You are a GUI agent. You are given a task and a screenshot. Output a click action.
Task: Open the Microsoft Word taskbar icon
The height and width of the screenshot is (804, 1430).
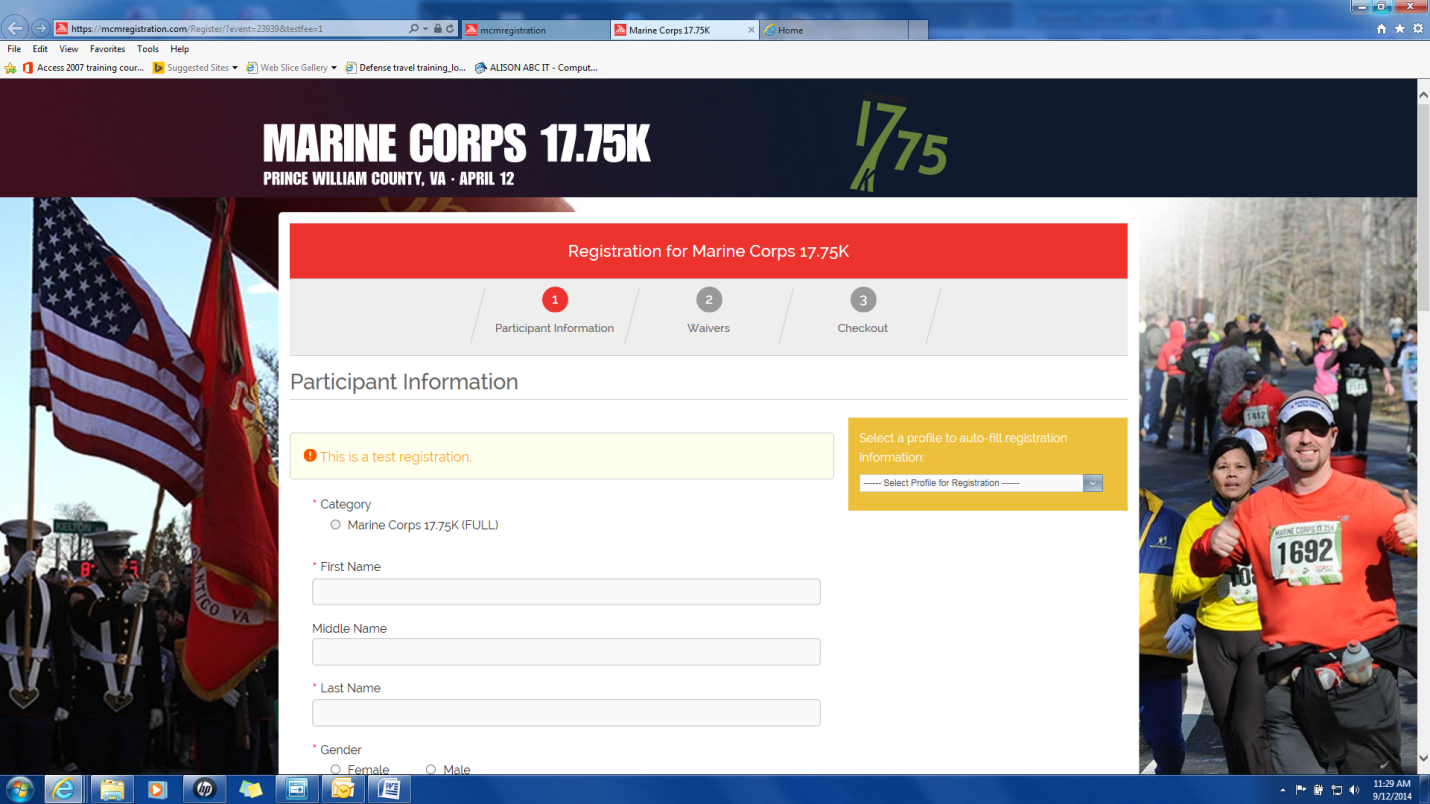pos(390,789)
